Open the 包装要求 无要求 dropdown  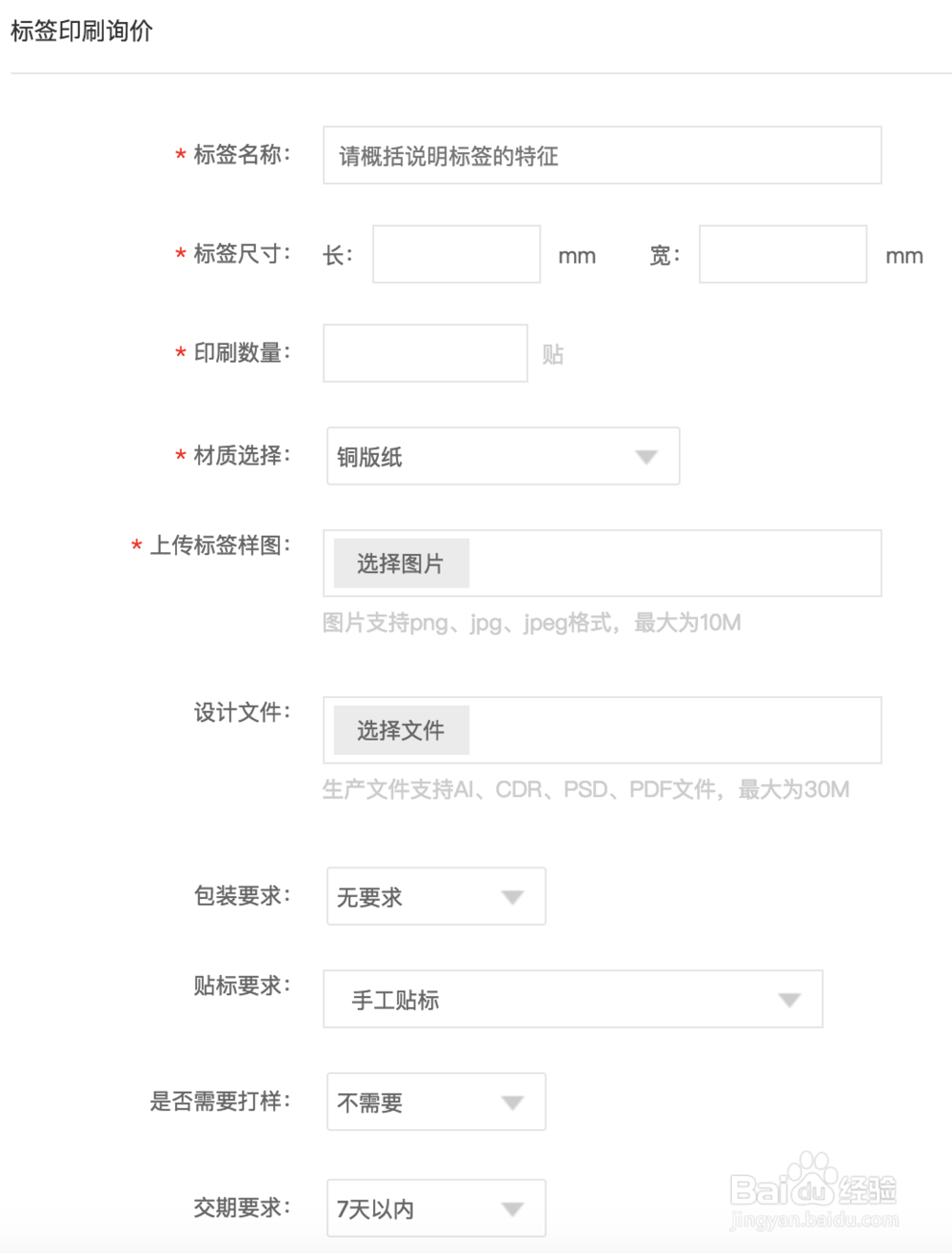(x=435, y=896)
